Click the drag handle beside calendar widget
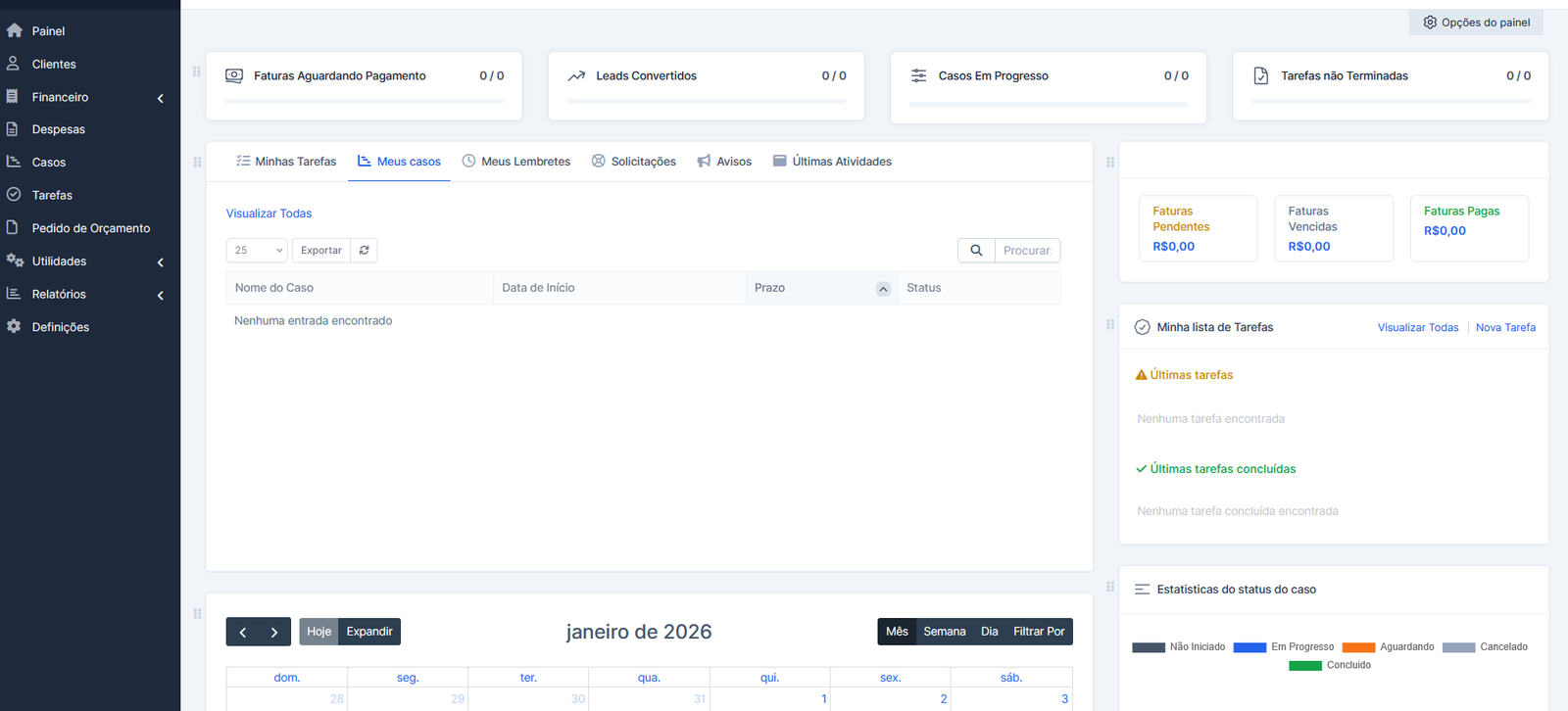1568x711 pixels. click(x=197, y=614)
